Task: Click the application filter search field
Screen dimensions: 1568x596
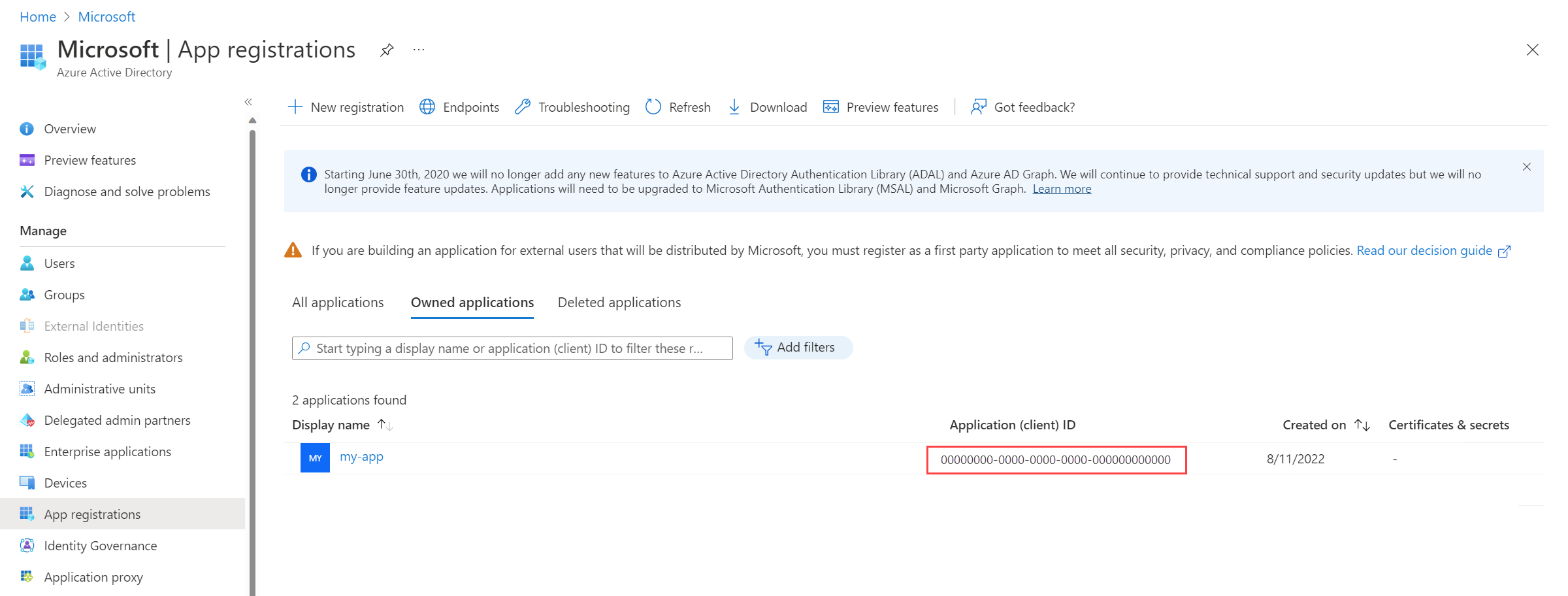Action: 512,348
